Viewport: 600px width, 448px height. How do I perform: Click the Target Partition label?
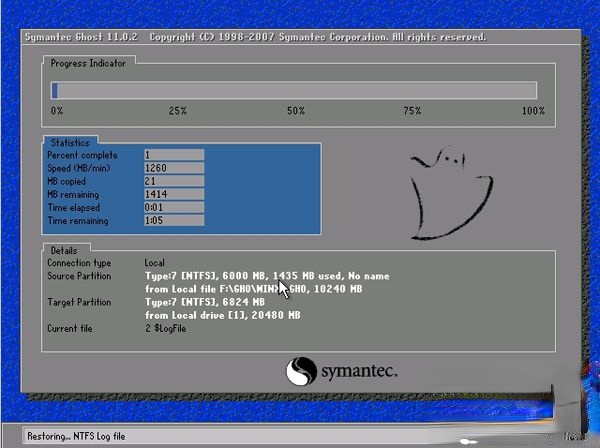79,301
